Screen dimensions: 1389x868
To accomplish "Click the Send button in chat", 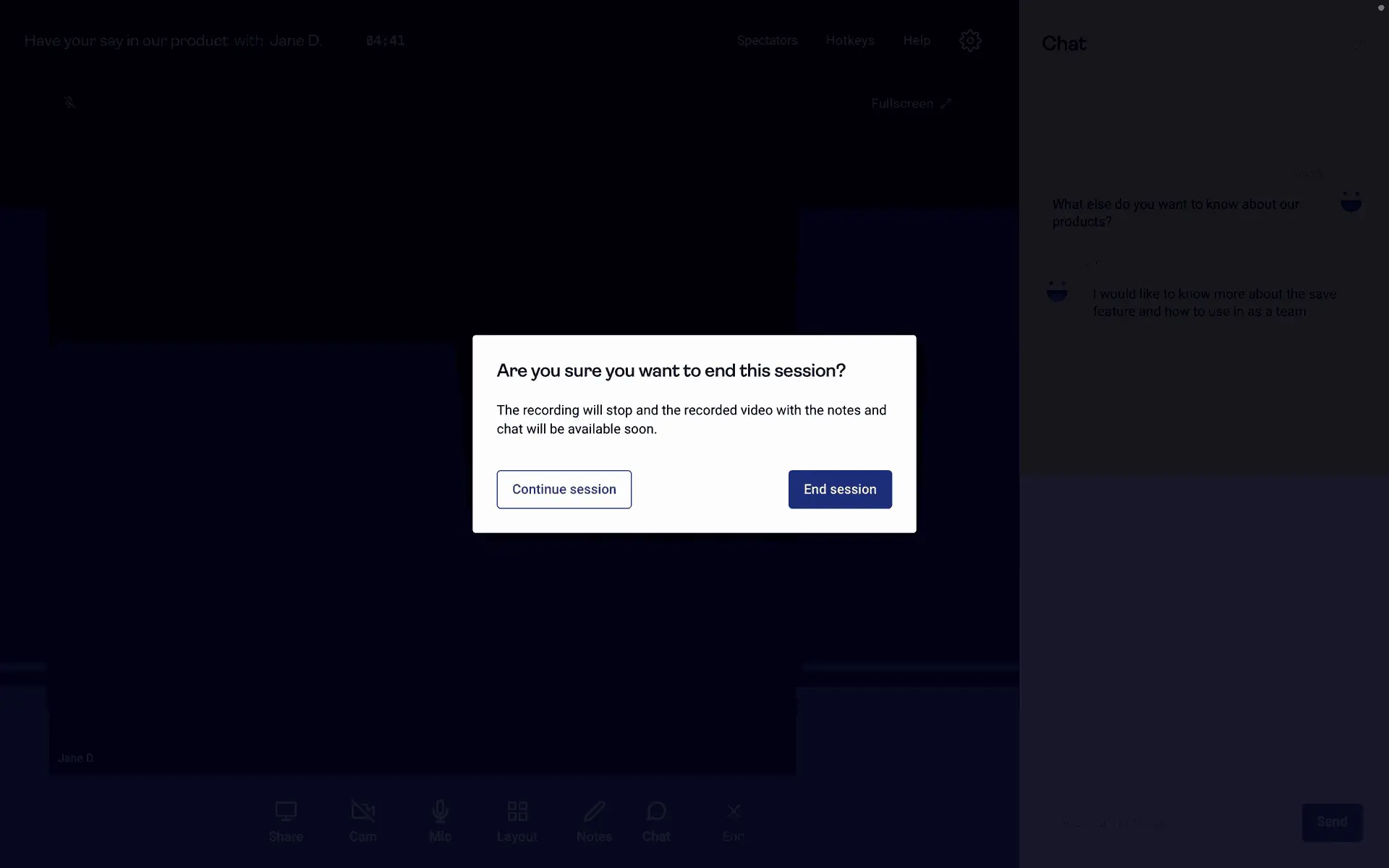I will 1331,822.
